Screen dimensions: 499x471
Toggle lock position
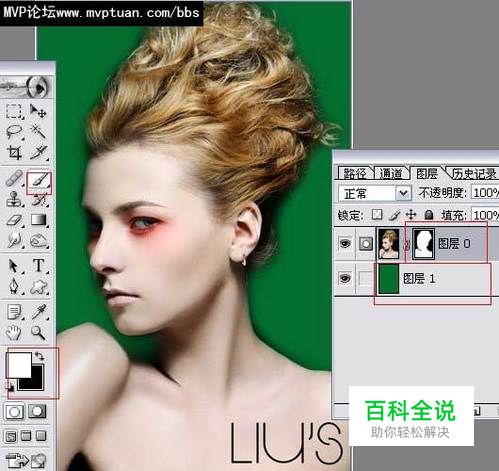click(x=411, y=215)
